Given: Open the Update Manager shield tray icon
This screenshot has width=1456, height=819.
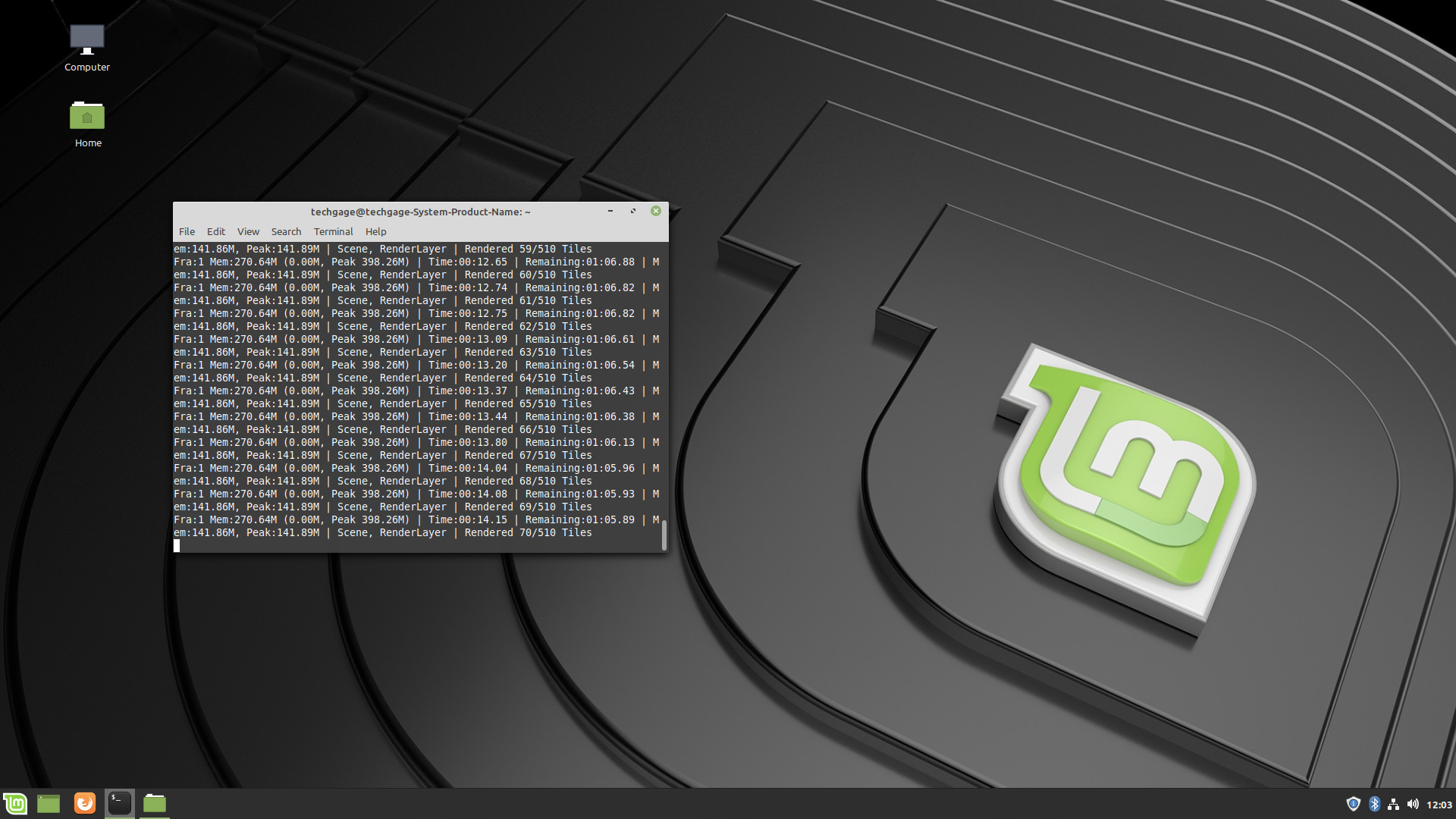Looking at the screenshot, I should (x=1354, y=803).
